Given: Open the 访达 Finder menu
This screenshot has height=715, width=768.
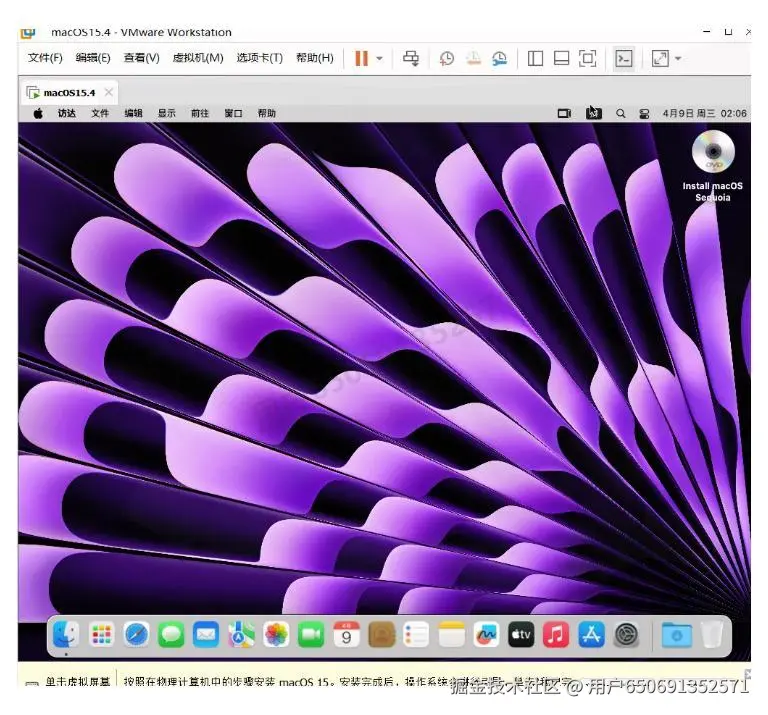Looking at the screenshot, I should pyautogui.click(x=67, y=113).
